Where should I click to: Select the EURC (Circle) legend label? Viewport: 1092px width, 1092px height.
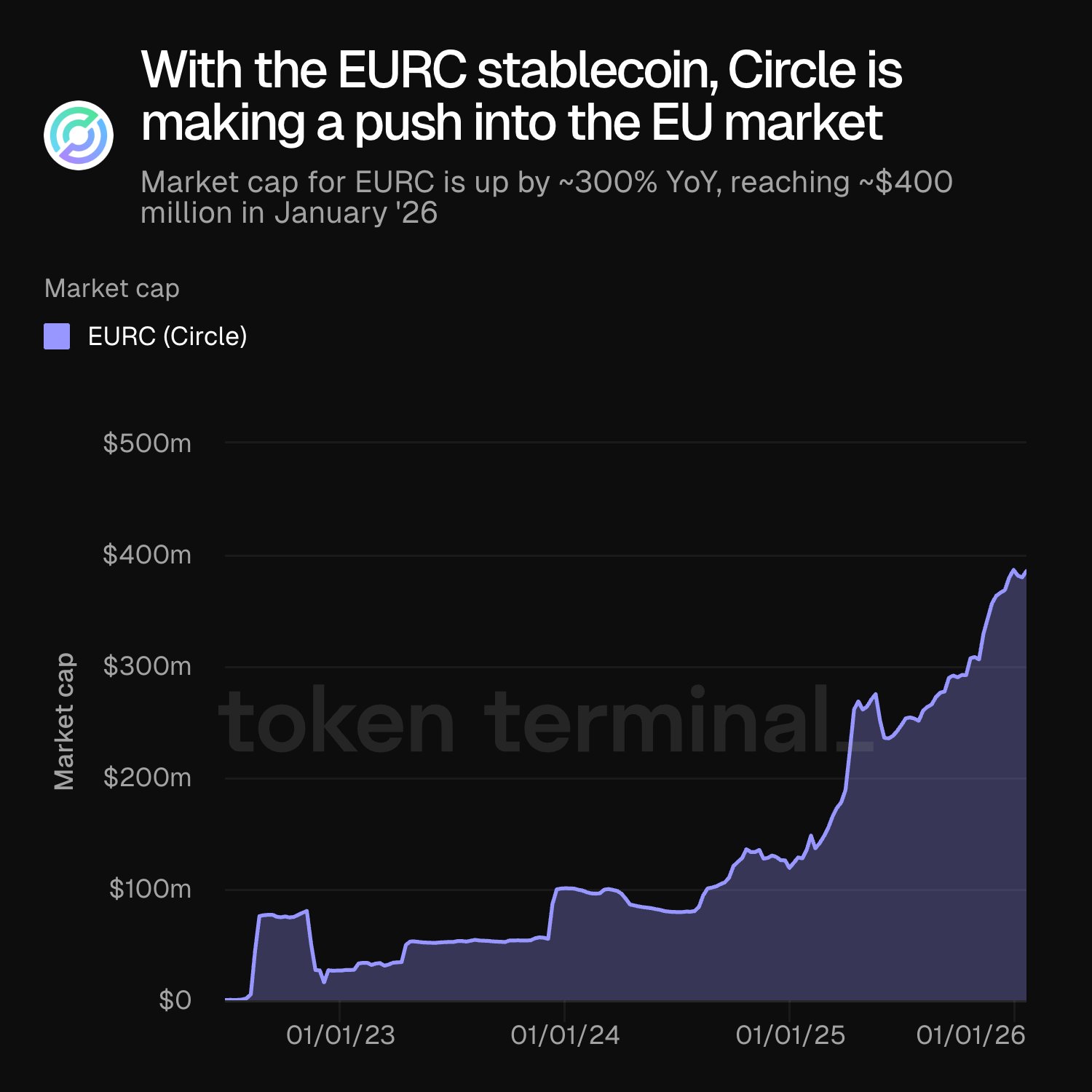coord(167,336)
